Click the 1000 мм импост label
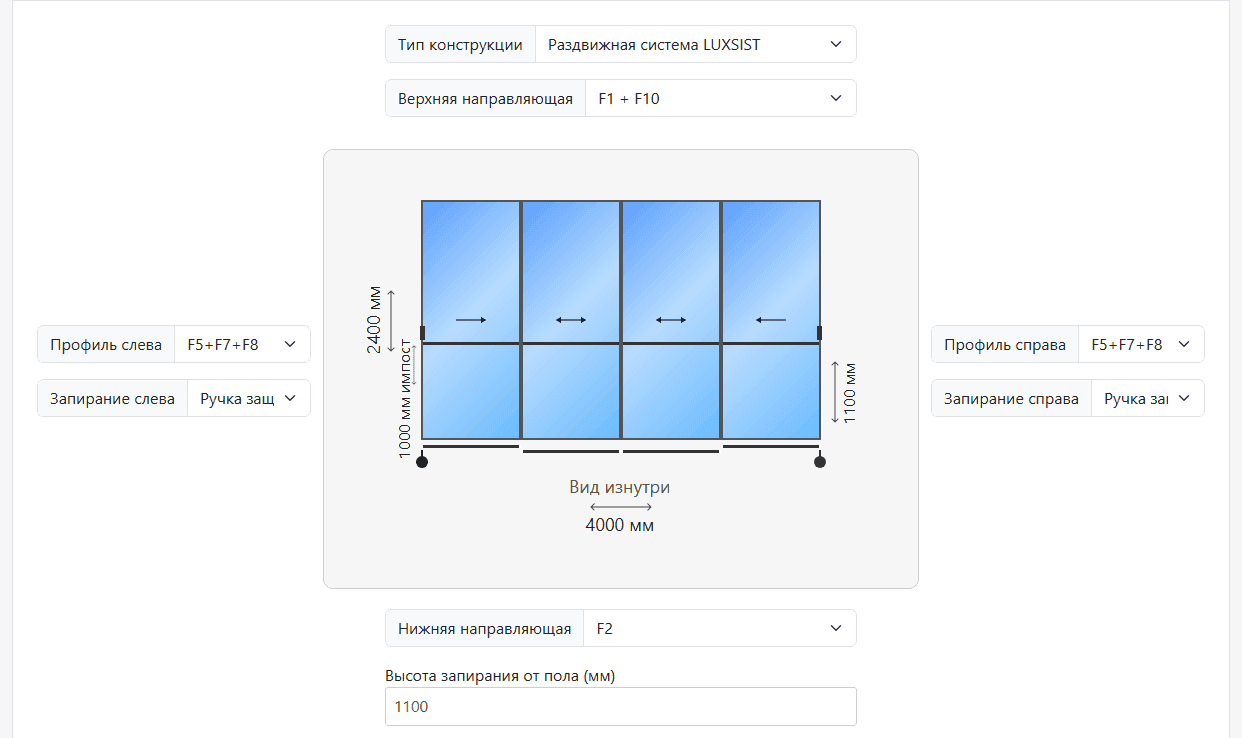 pos(406,398)
